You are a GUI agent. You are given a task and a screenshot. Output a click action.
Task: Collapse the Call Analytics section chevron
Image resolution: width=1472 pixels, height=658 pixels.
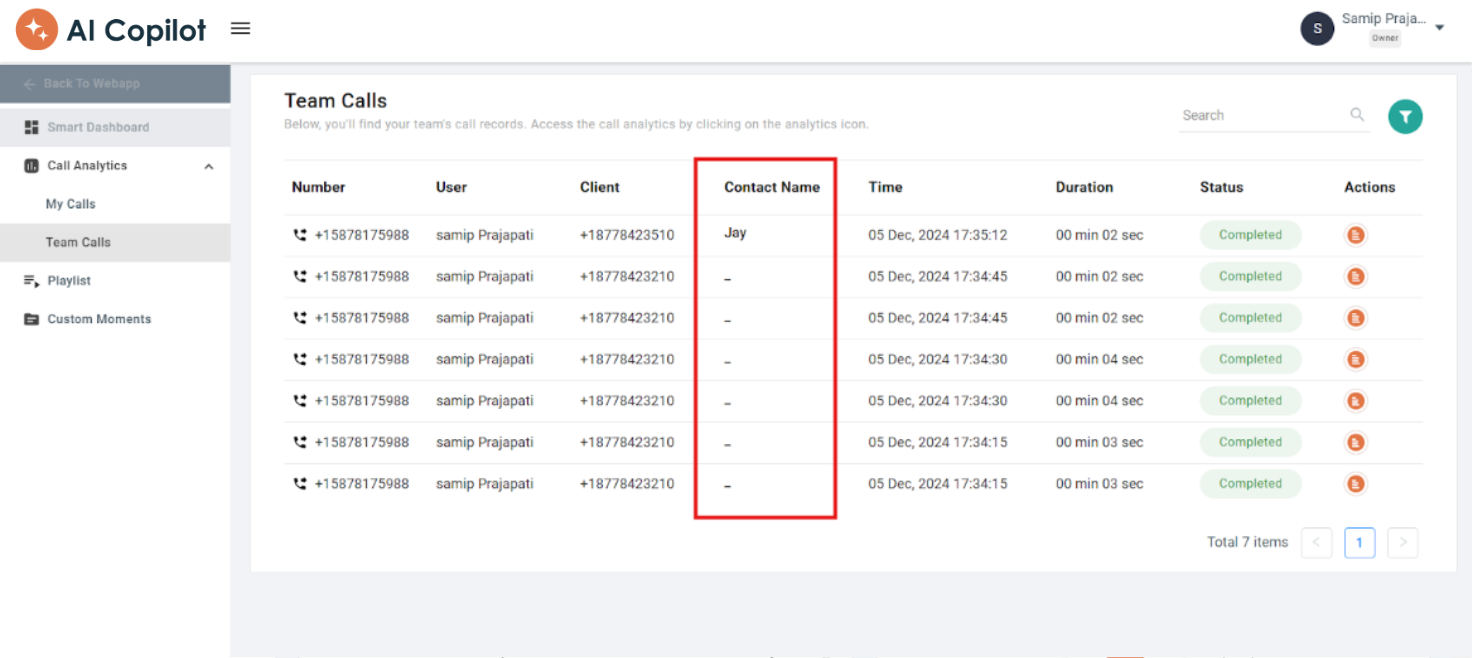209,166
